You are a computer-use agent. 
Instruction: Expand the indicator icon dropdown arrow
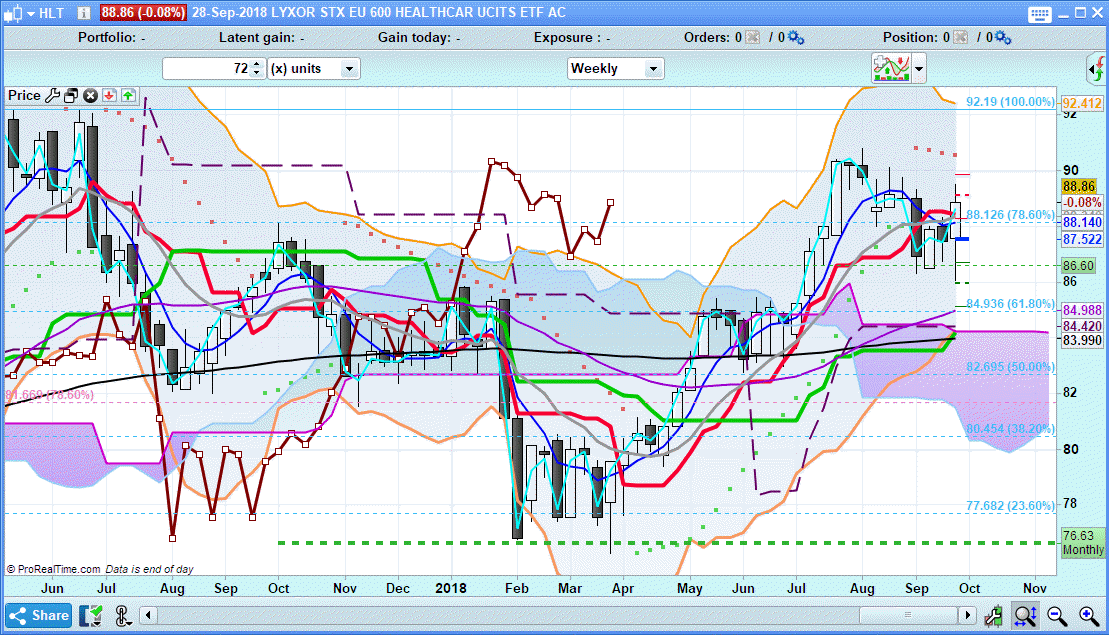coord(919,69)
